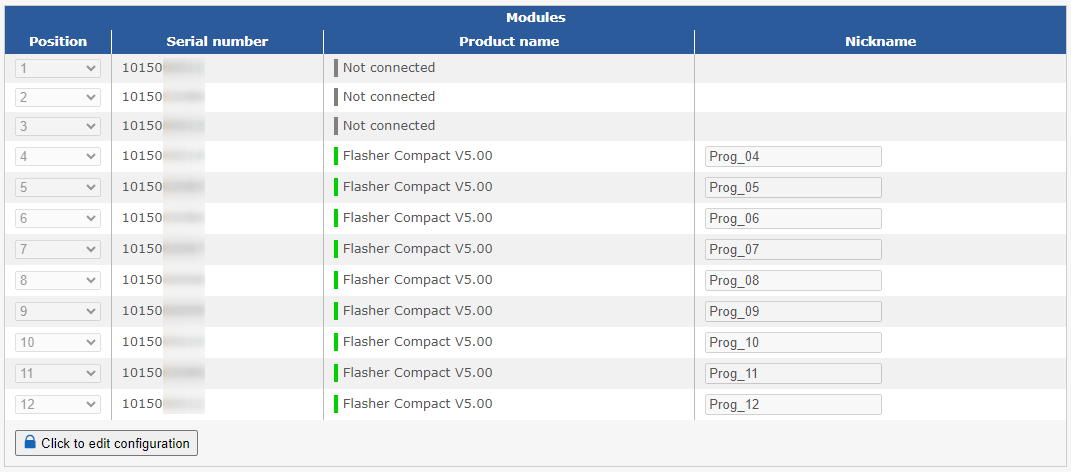Click the Nickname column header

pos(880,42)
